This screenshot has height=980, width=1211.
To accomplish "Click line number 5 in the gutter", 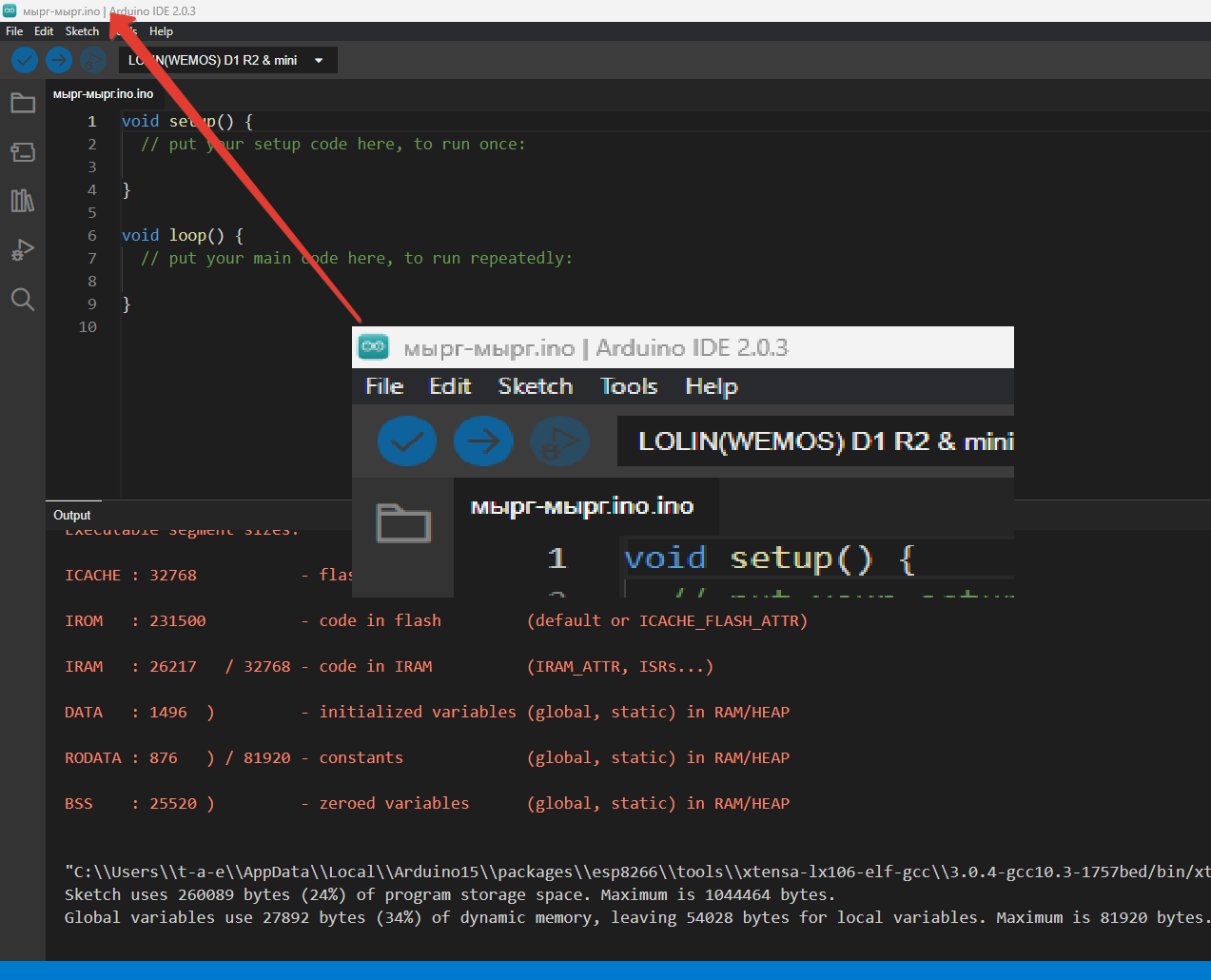I will (x=92, y=212).
